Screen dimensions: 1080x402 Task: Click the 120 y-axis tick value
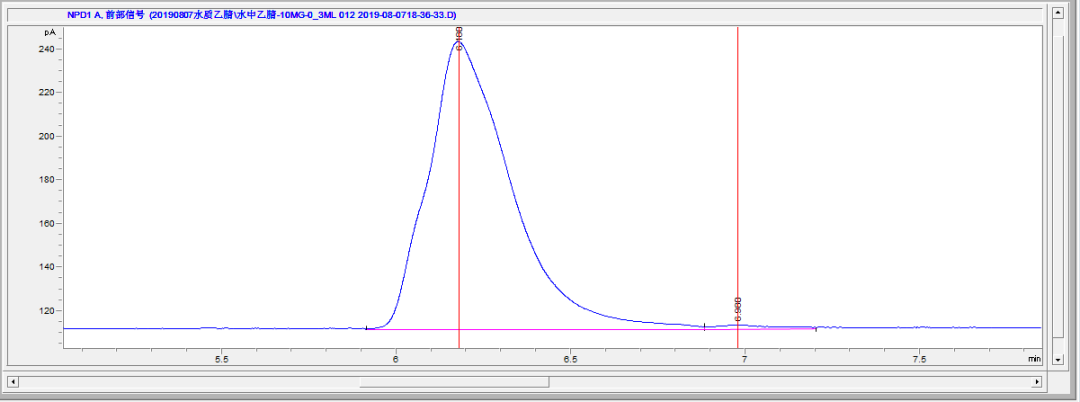point(48,310)
